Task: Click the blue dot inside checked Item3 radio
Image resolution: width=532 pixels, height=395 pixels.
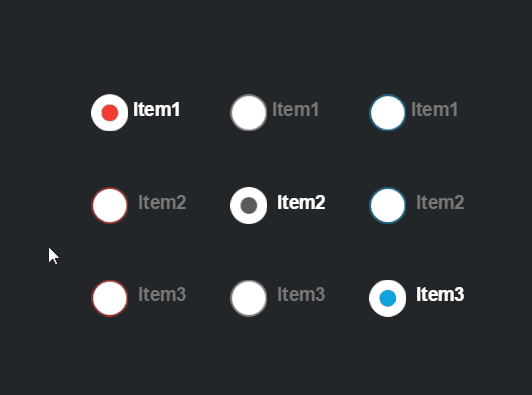Action: (x=387, y=298)
